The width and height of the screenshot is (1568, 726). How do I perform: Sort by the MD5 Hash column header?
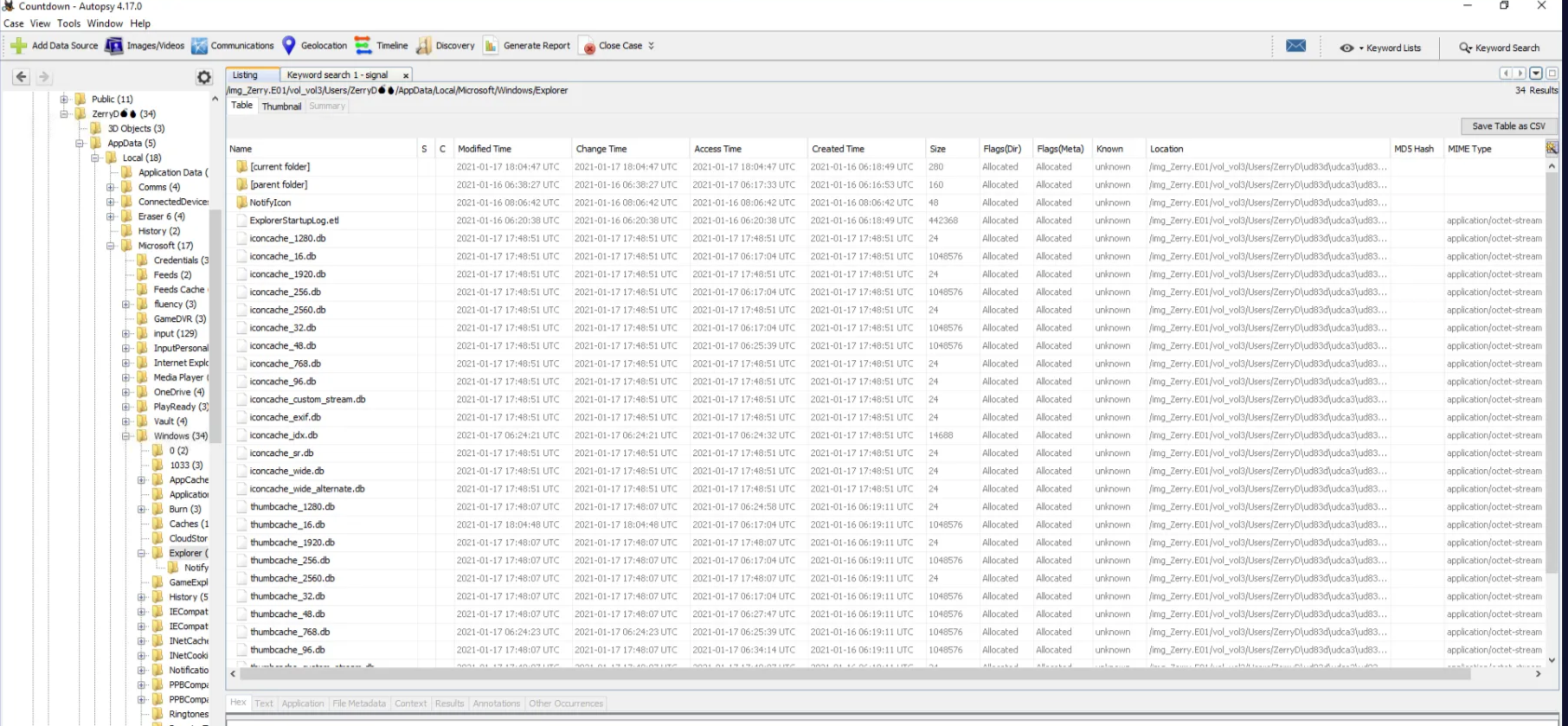[1417, 149]
